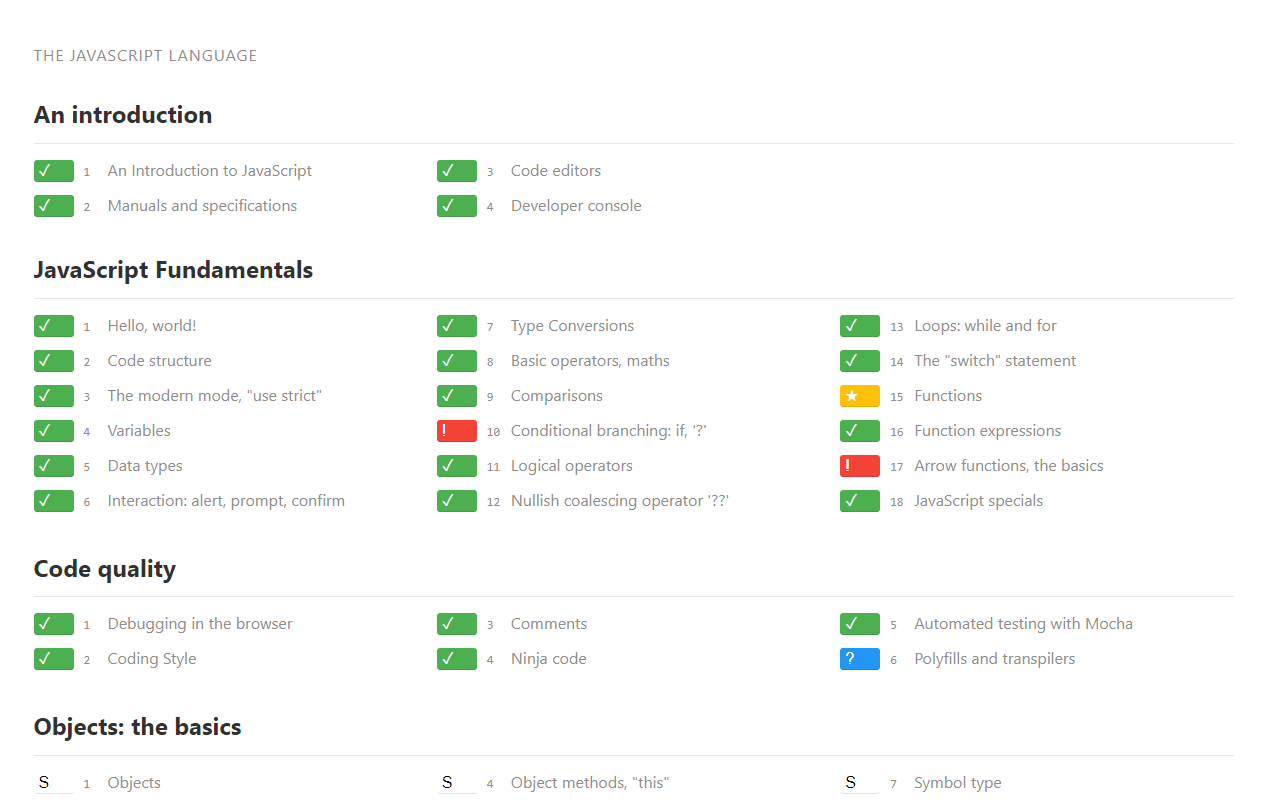Click the red exclamation badge for Arrow functions
The height and width of the screenshot is (800, 1280).
click(860, 466)
